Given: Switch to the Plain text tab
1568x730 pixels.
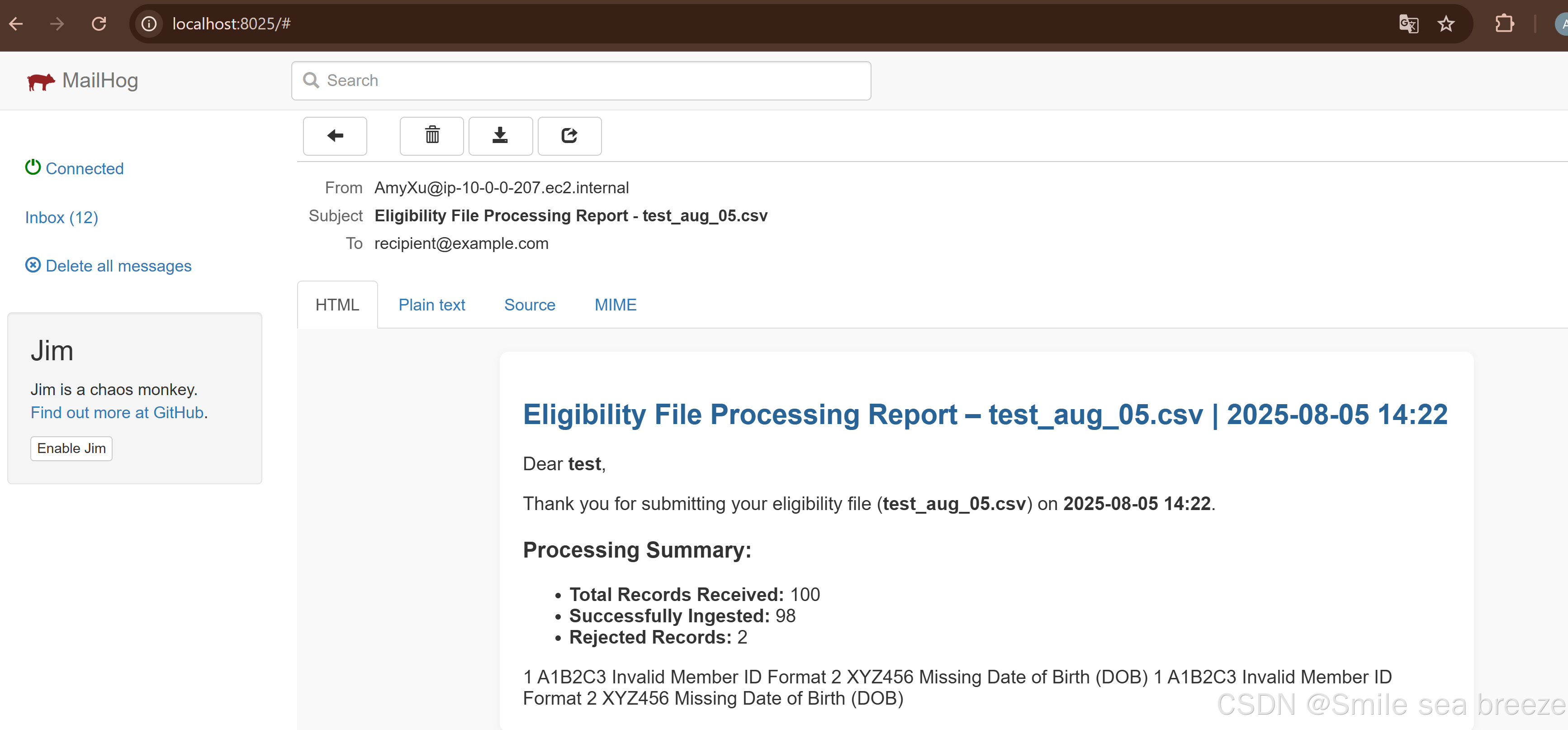Looking at the screenshot, I should click(x=431, y=305).
